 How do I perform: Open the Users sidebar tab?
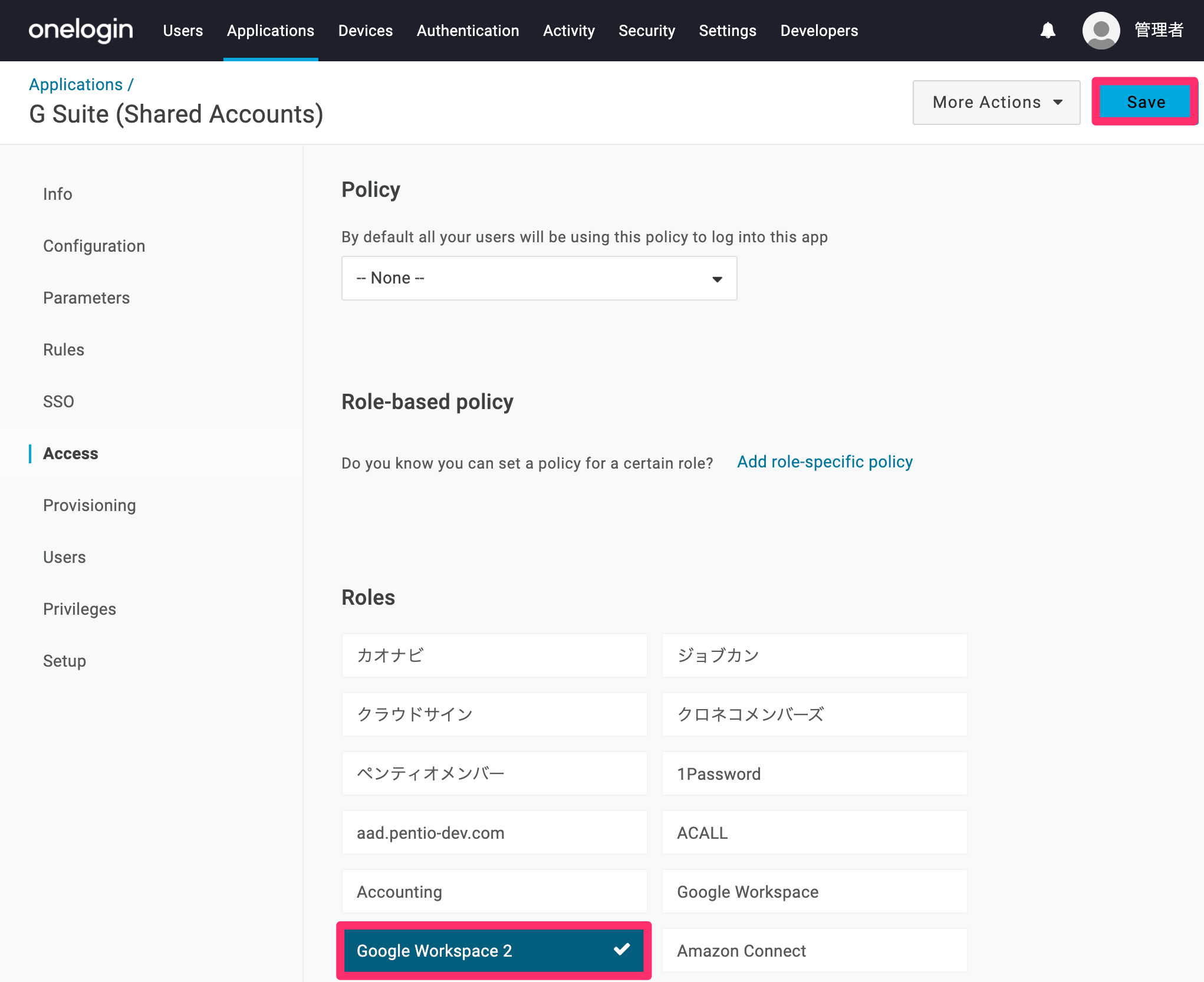click(x=64, y=557)
